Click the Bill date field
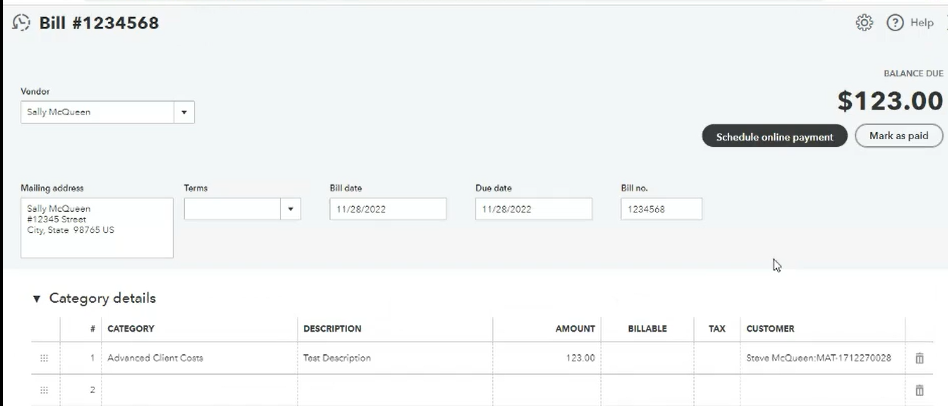Viewport: 948px width, 406px height. [x=387, y=209]
